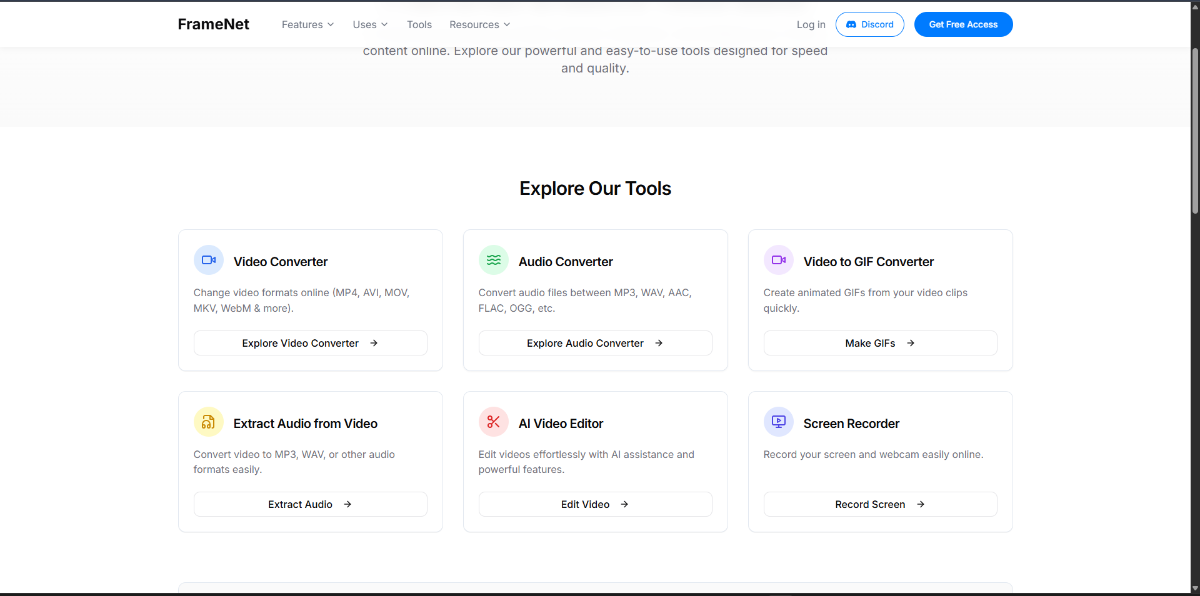Click the Audio Converter waveform icon
This screenshot has width=1200, height=596.
(x=493, y=260)
